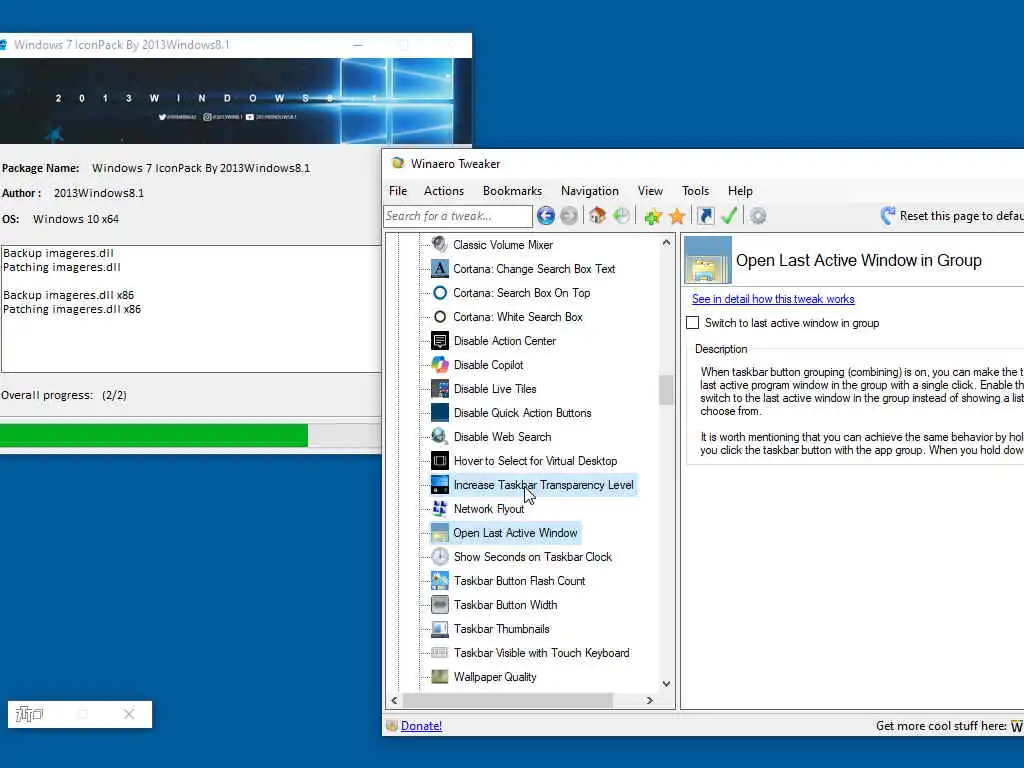Screen dimensions: 1024x768
Task: Open the Tools menu
Action: pyautogui.click(x=695, y=191)
